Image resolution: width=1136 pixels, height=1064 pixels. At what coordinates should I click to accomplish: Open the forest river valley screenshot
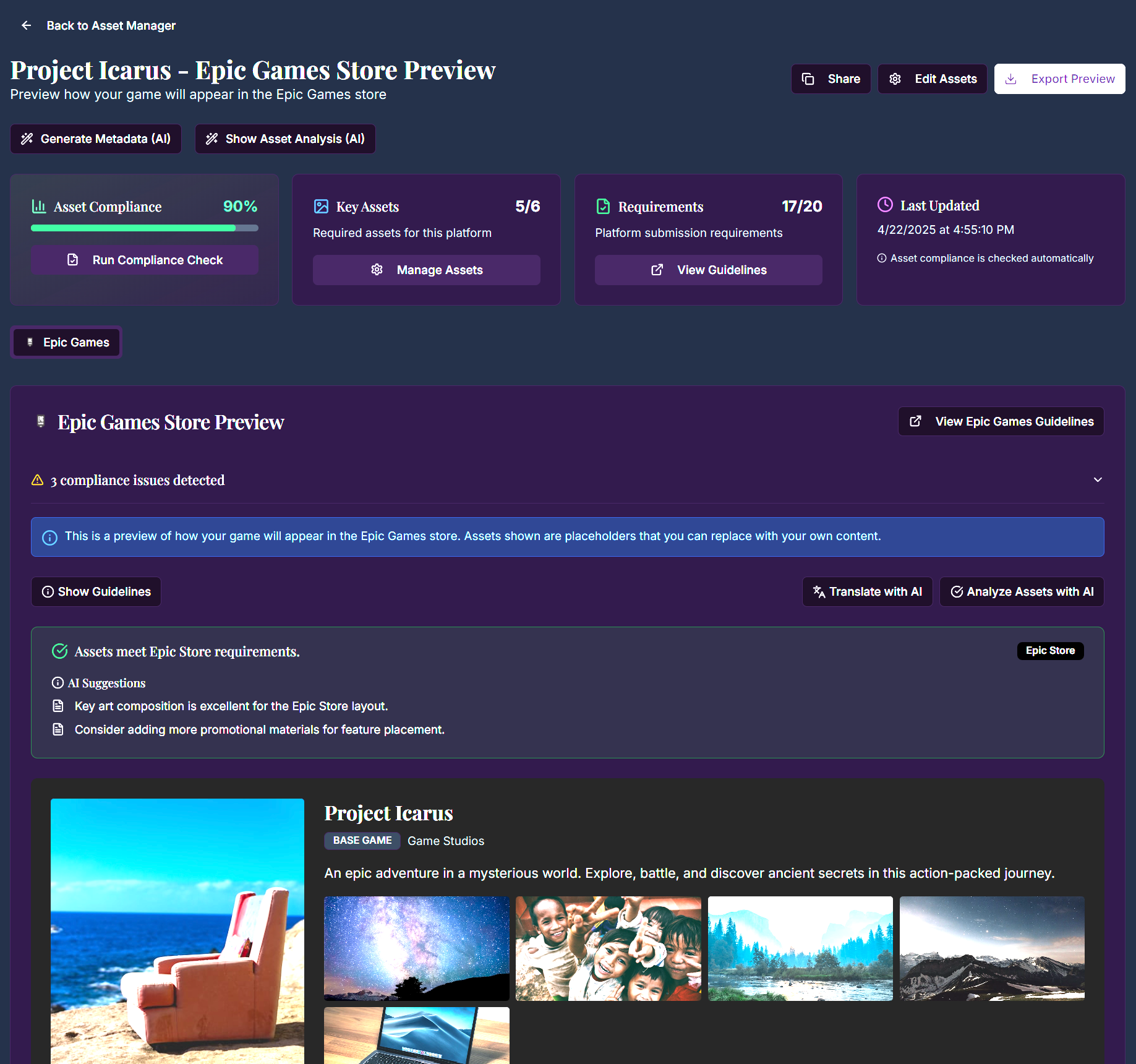coord(800,948)
